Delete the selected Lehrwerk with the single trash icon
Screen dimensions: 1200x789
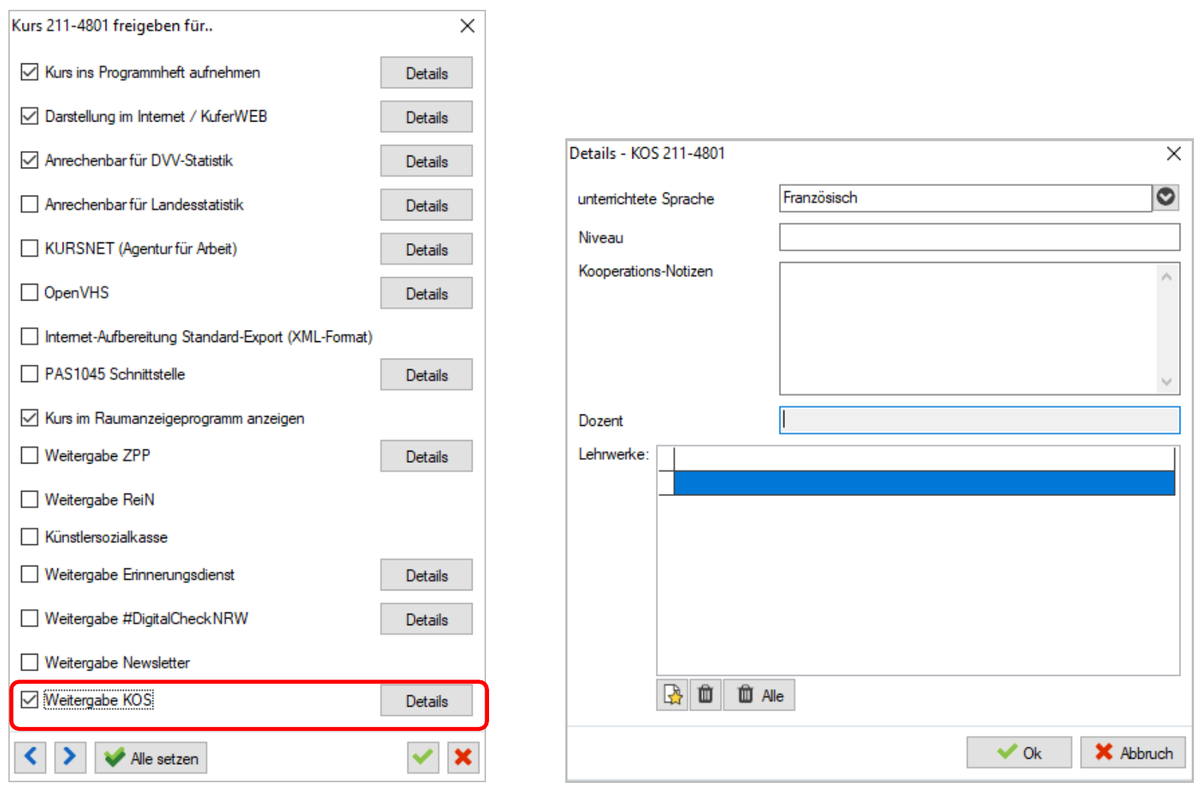click(x=705, y=695)
